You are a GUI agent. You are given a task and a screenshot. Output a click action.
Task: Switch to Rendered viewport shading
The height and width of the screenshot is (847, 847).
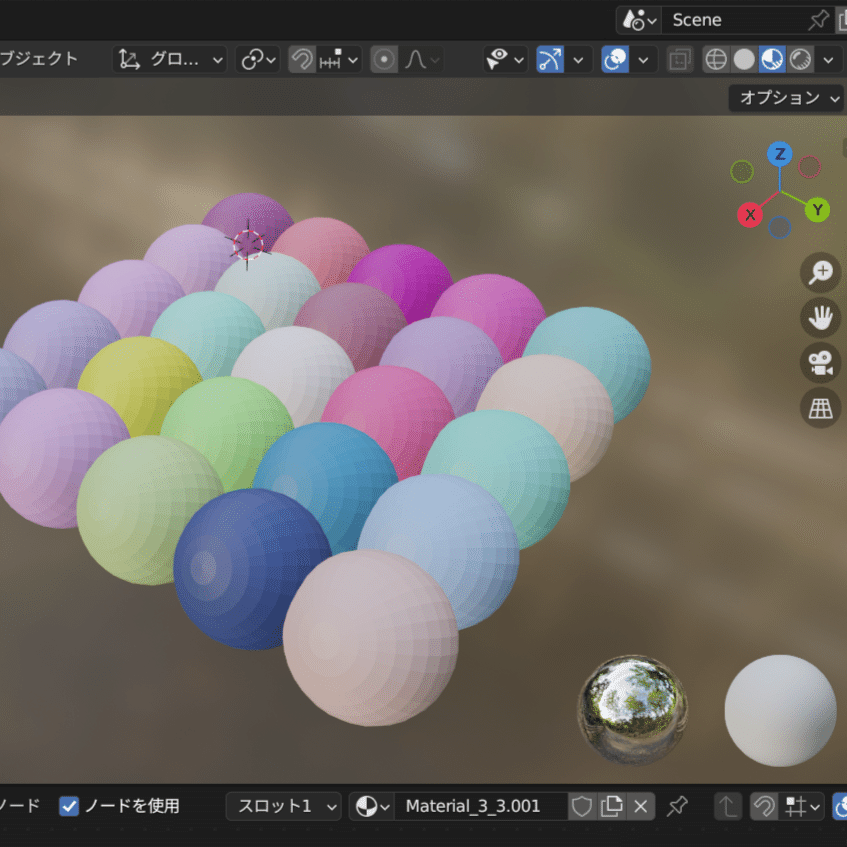click(800, 59)
